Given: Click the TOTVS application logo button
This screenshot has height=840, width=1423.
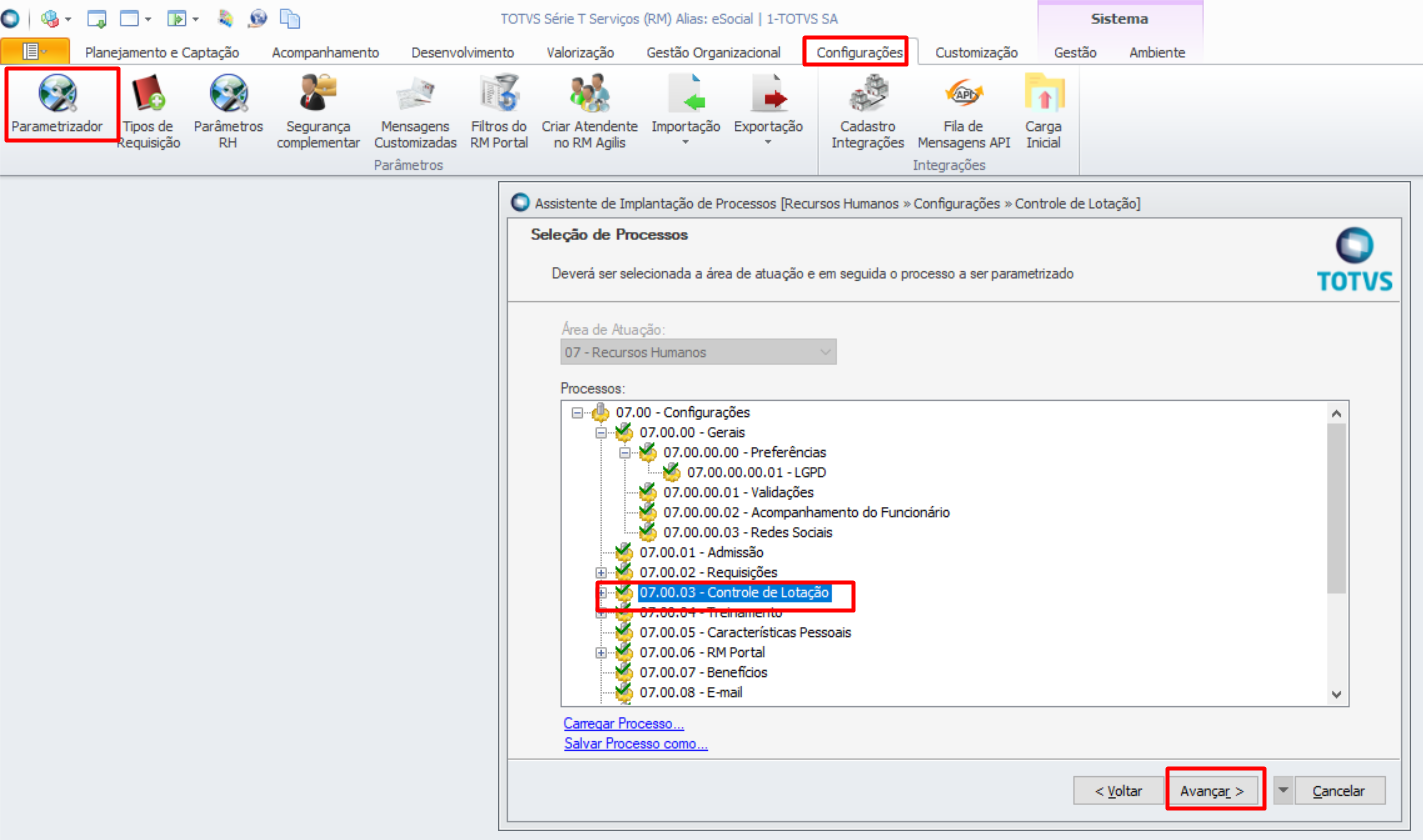Looking at the screenshot, I should click(10, 18).
